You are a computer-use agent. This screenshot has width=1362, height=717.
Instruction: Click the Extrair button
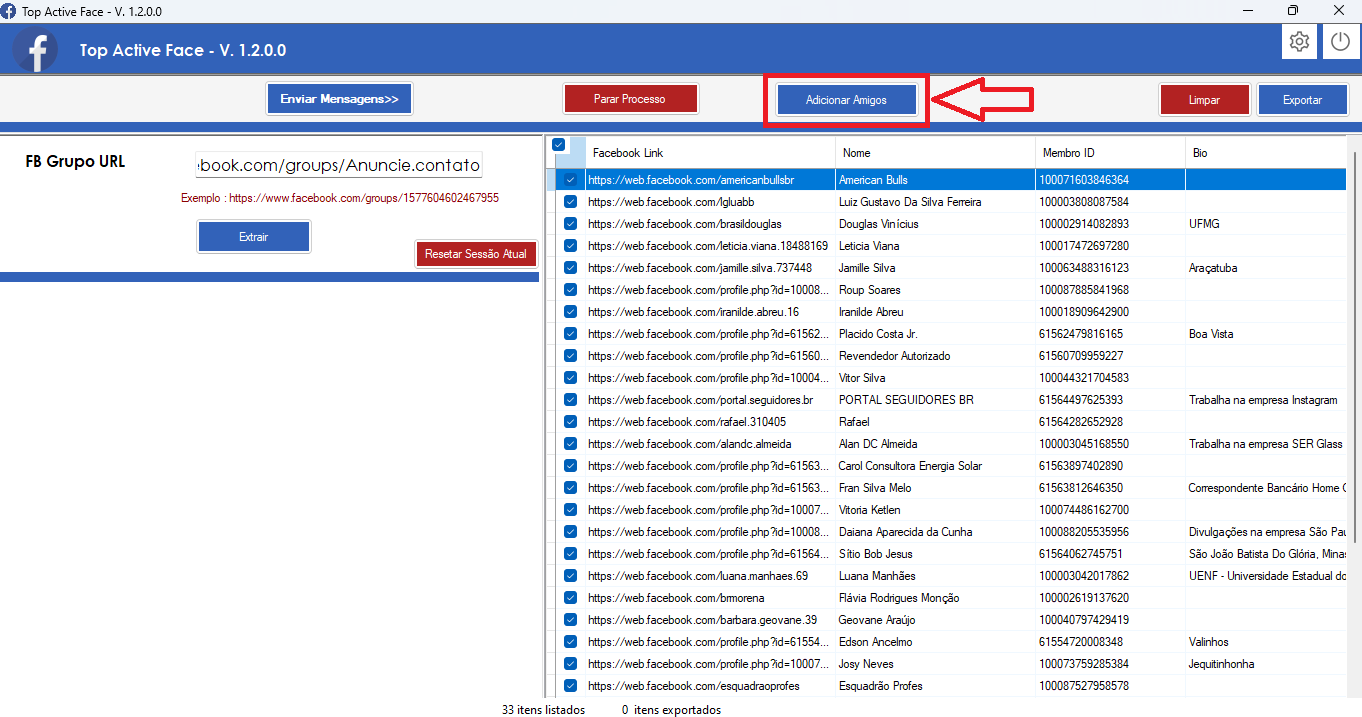click(x=253, y=237)
